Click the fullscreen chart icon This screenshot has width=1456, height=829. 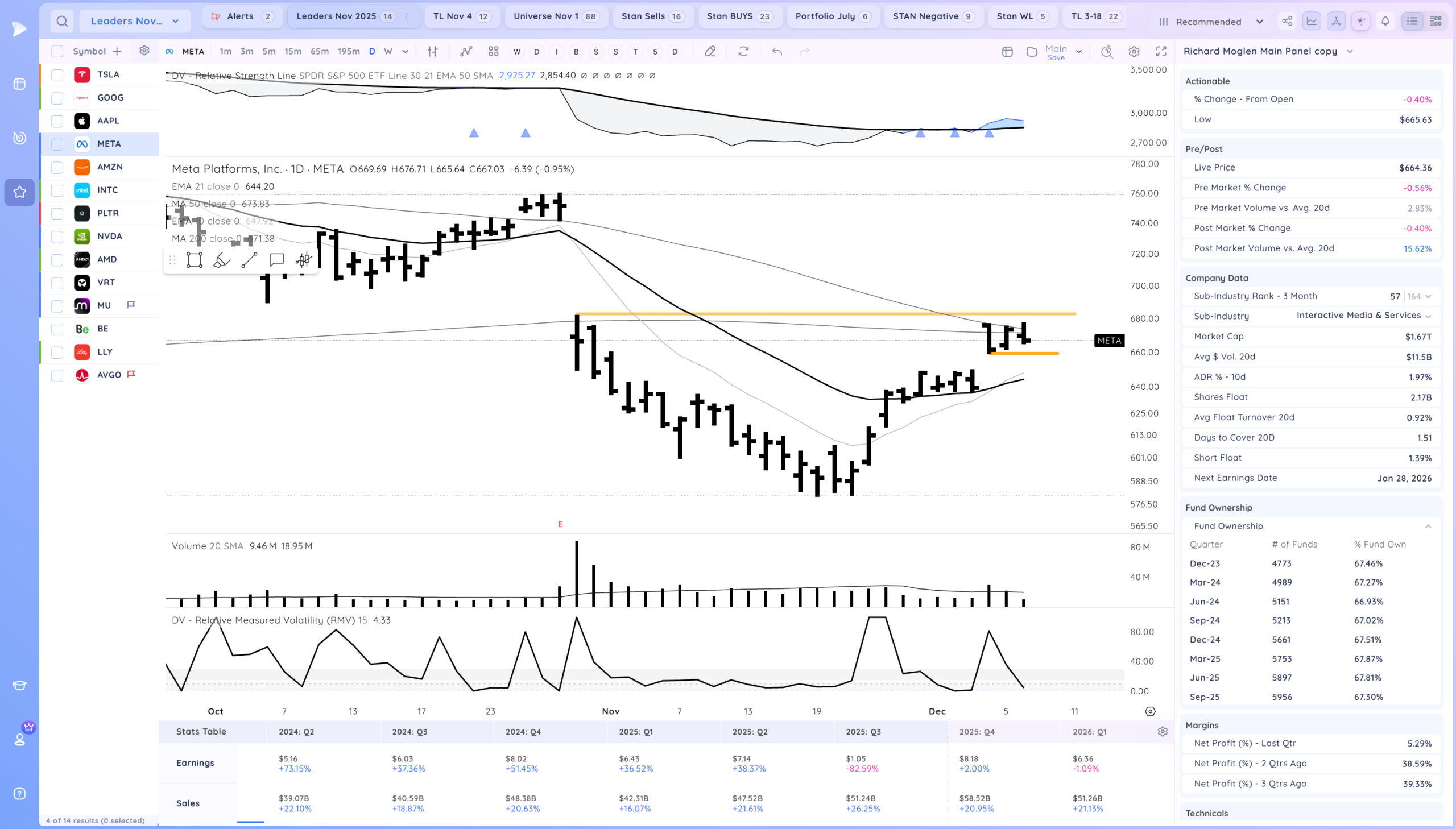(x=1160, y=51)
